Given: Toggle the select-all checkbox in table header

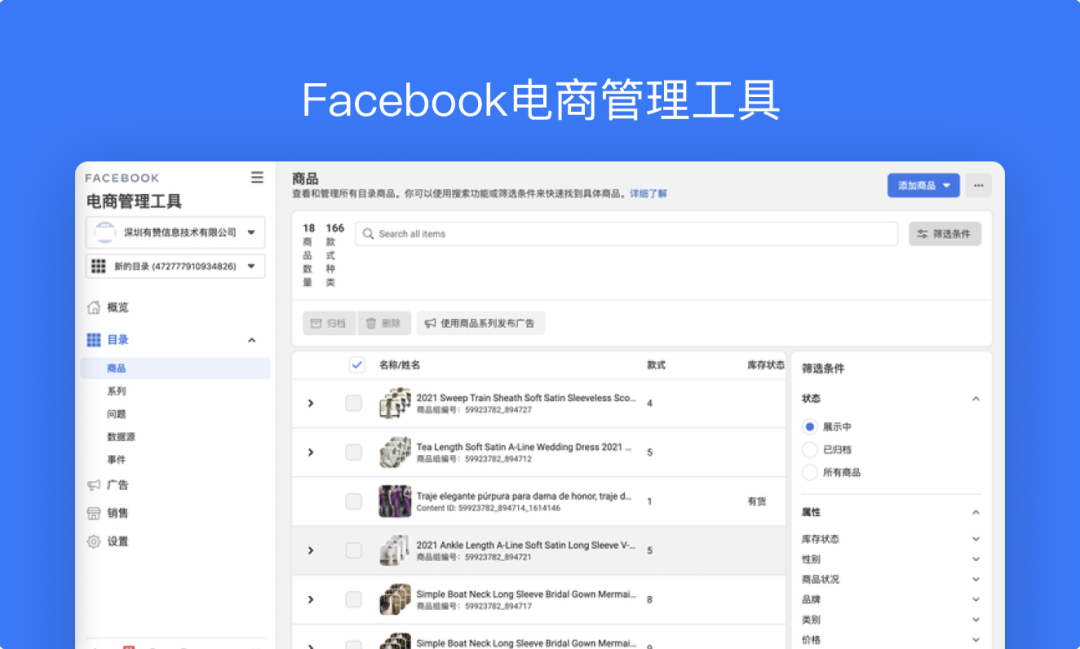Looking at the screenshot, I should coord(357,365).
